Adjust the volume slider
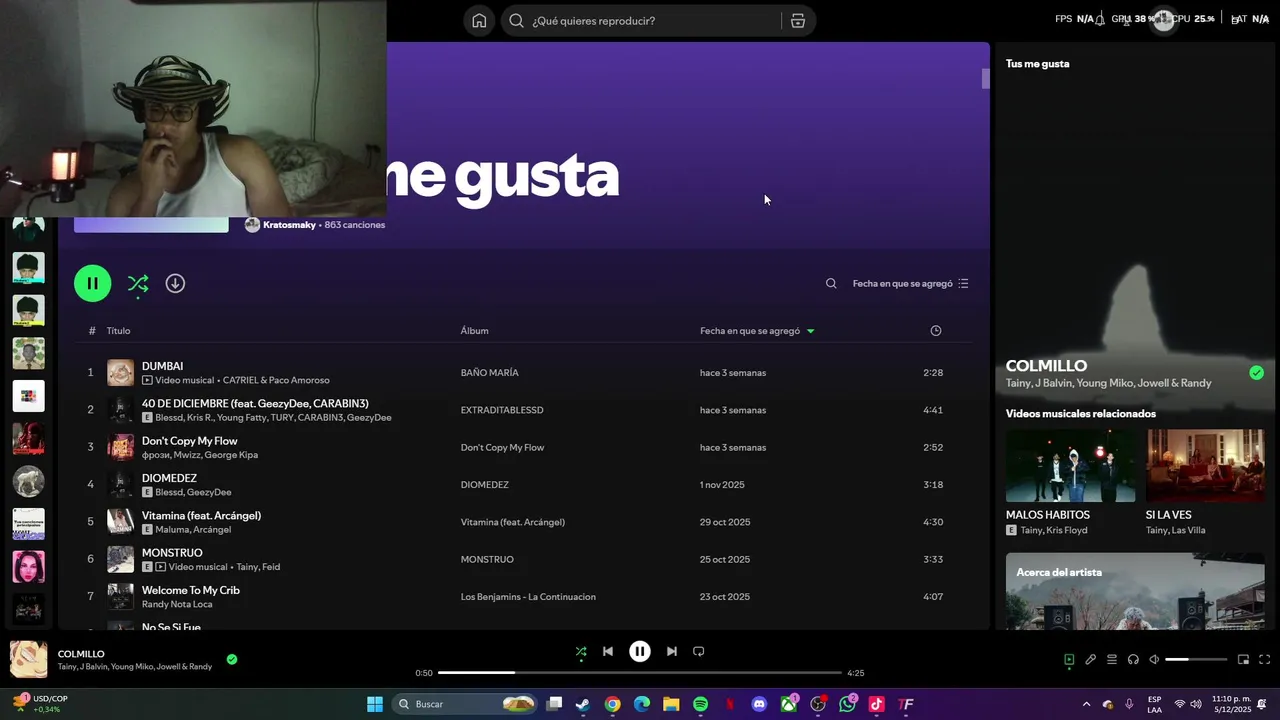The width and height of the screenshot is (1280, 720). [1196, 660]
